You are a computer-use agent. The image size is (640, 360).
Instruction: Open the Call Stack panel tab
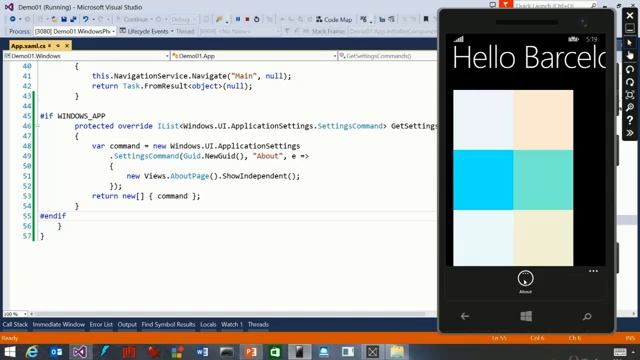click(15, 324)
